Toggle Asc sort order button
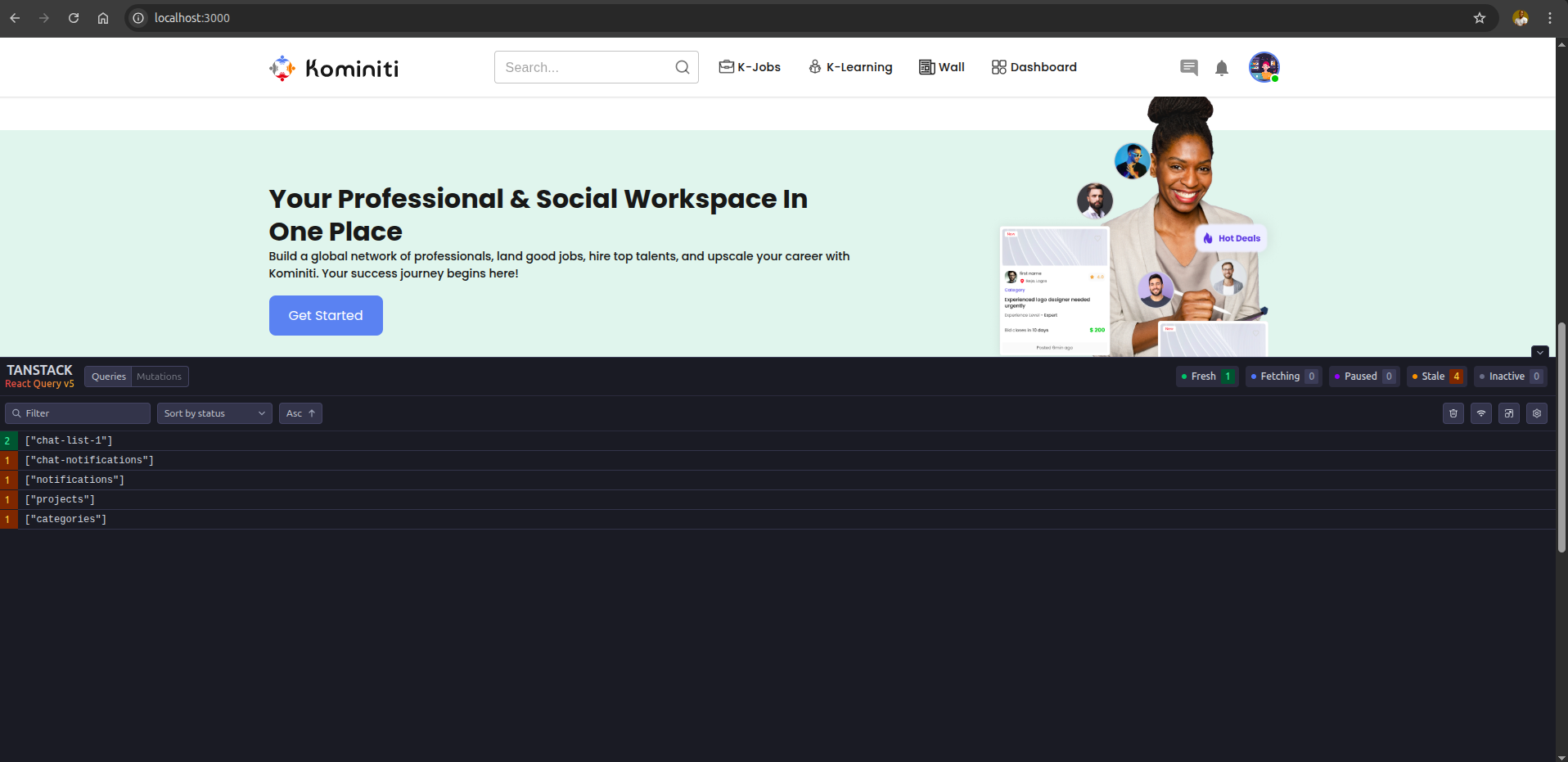 (x=300, y=413)
